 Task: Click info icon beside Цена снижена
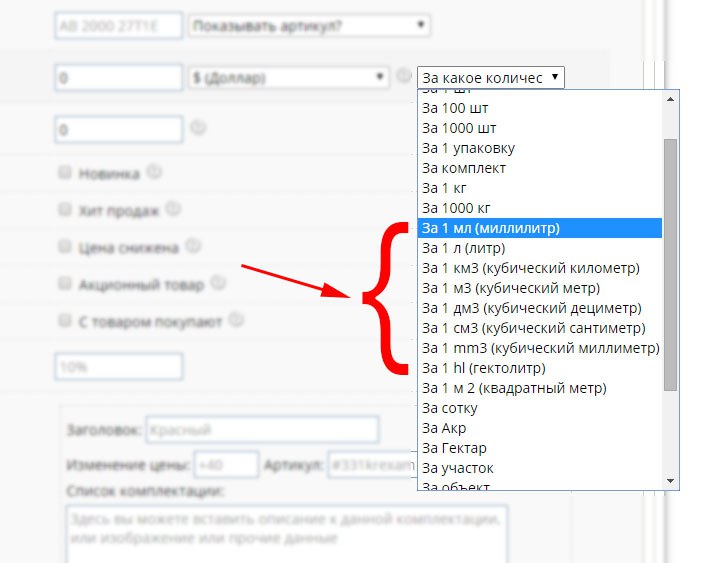tap(193, 246)
